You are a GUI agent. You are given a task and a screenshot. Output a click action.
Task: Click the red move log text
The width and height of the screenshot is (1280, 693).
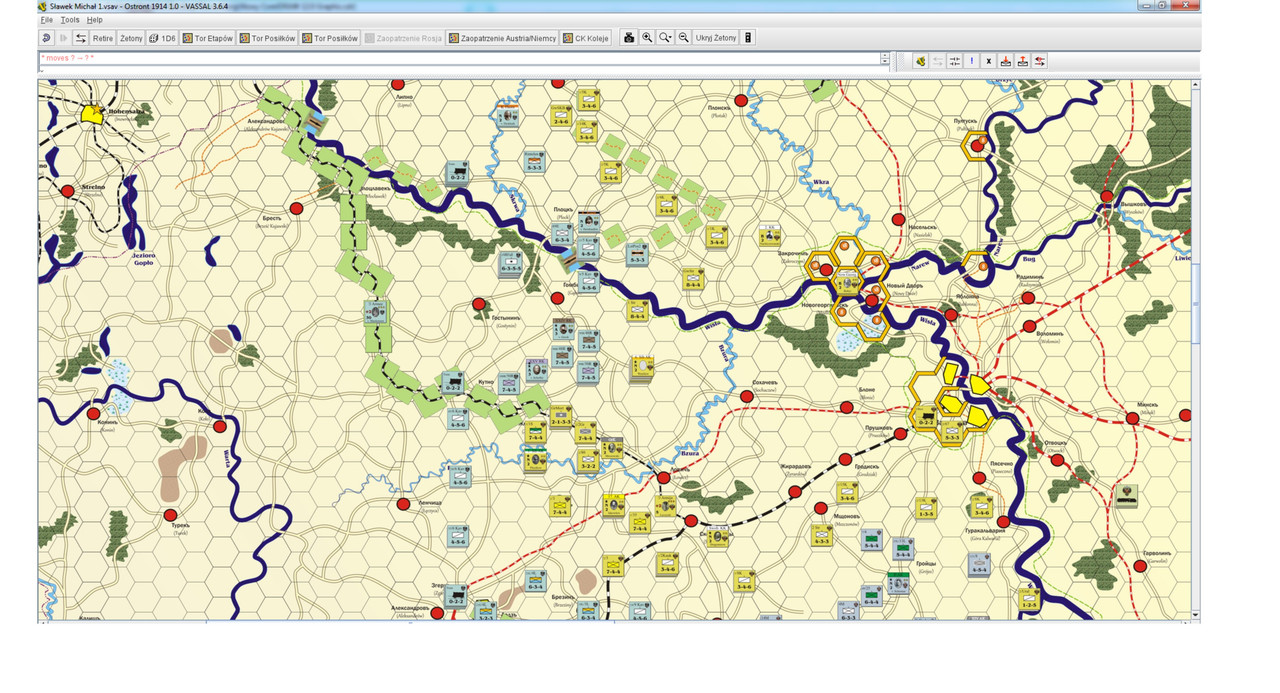pos(66,58)
